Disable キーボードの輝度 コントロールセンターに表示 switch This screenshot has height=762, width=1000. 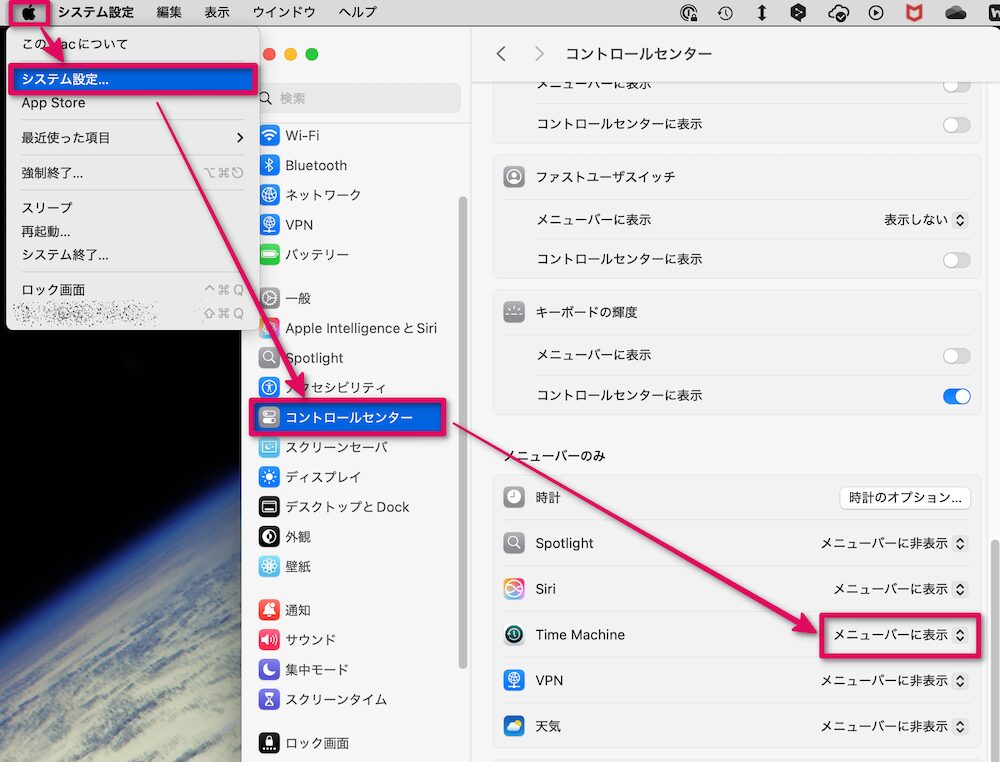[956, 396]
